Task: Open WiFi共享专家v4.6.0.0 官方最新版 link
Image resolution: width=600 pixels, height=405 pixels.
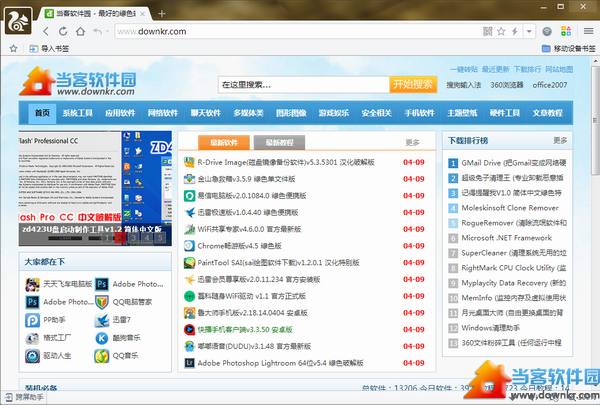Action: 249,229
